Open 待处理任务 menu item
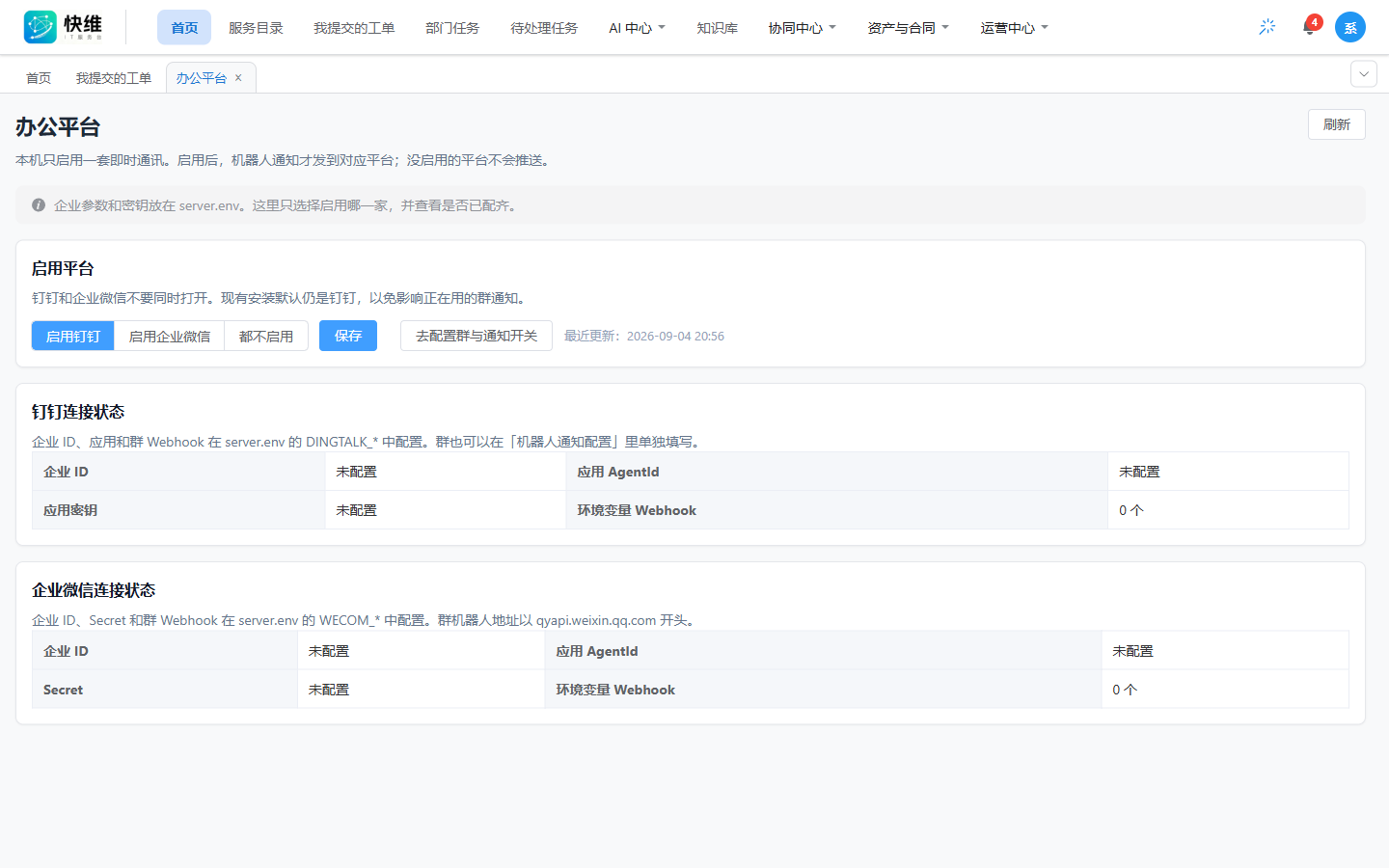Screen dimensions: 1389x868 (x=544, y=28)
